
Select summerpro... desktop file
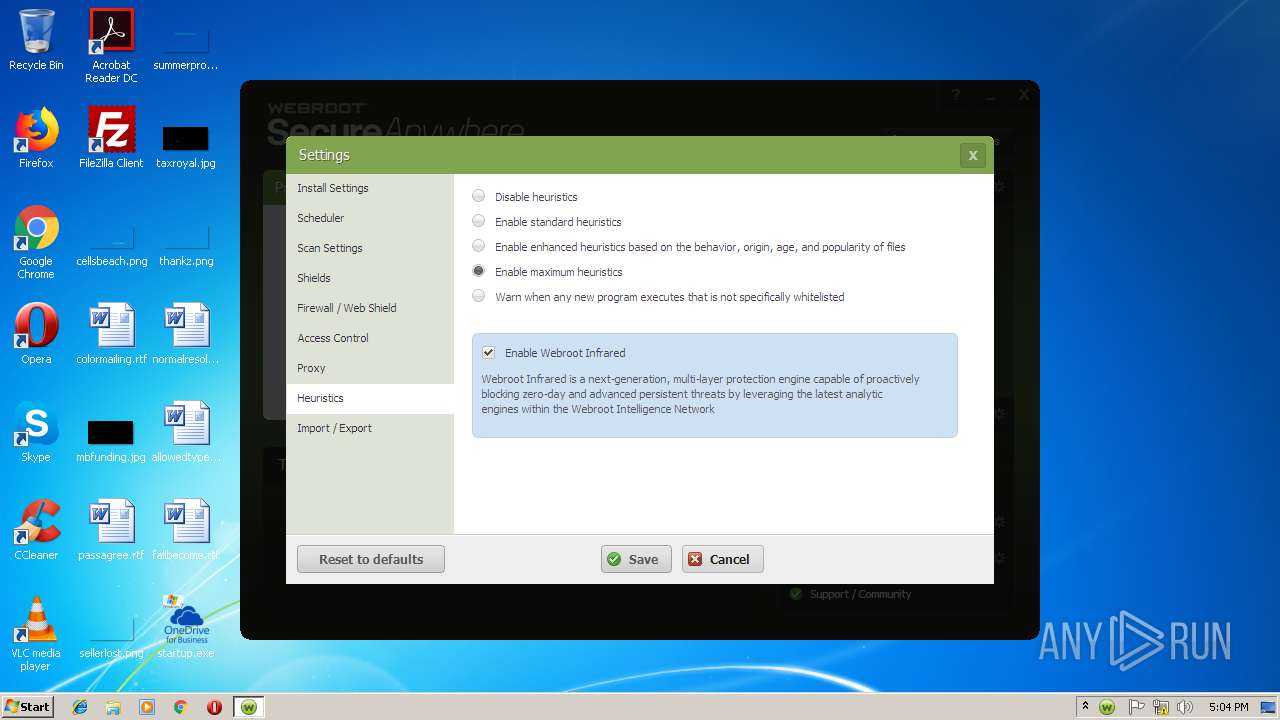pos(186,50)
